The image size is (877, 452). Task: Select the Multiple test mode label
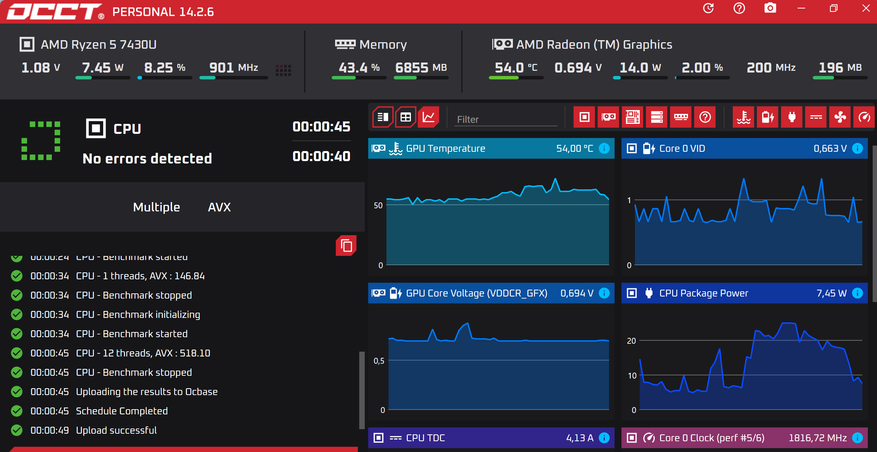[156, 207]
